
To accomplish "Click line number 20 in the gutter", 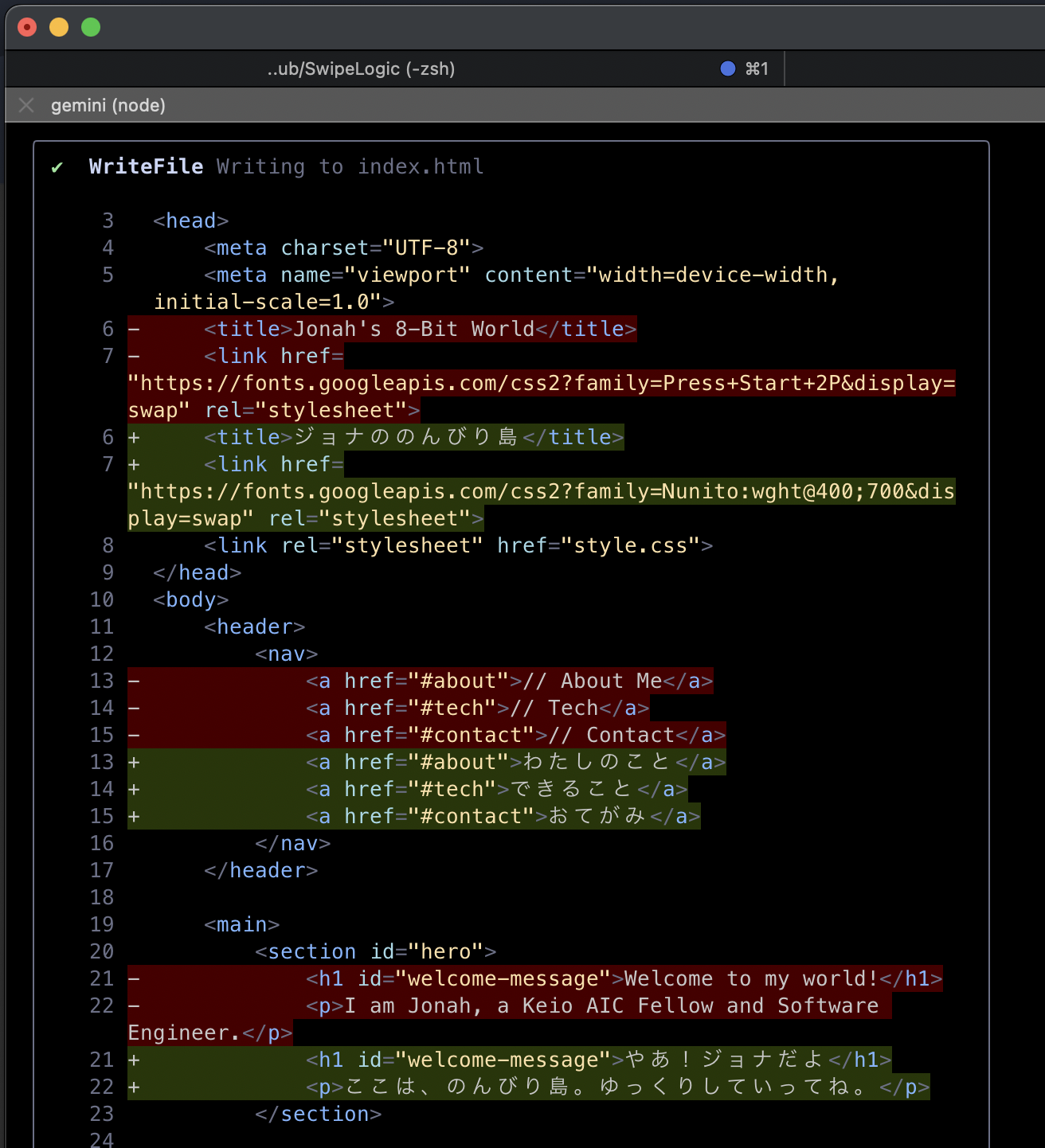I will click(102, 951).
